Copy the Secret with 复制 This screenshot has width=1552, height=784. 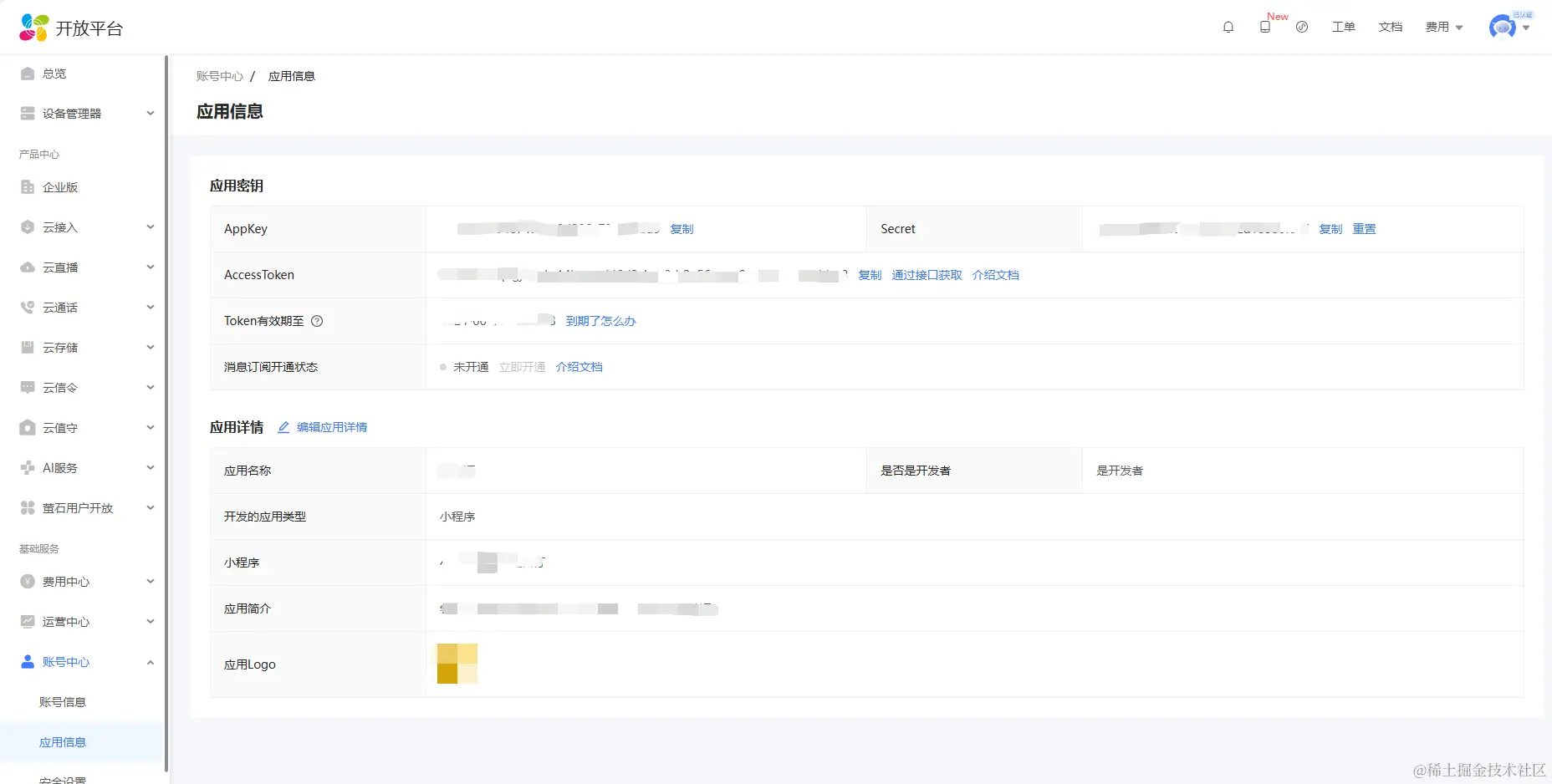[1330, 229]
